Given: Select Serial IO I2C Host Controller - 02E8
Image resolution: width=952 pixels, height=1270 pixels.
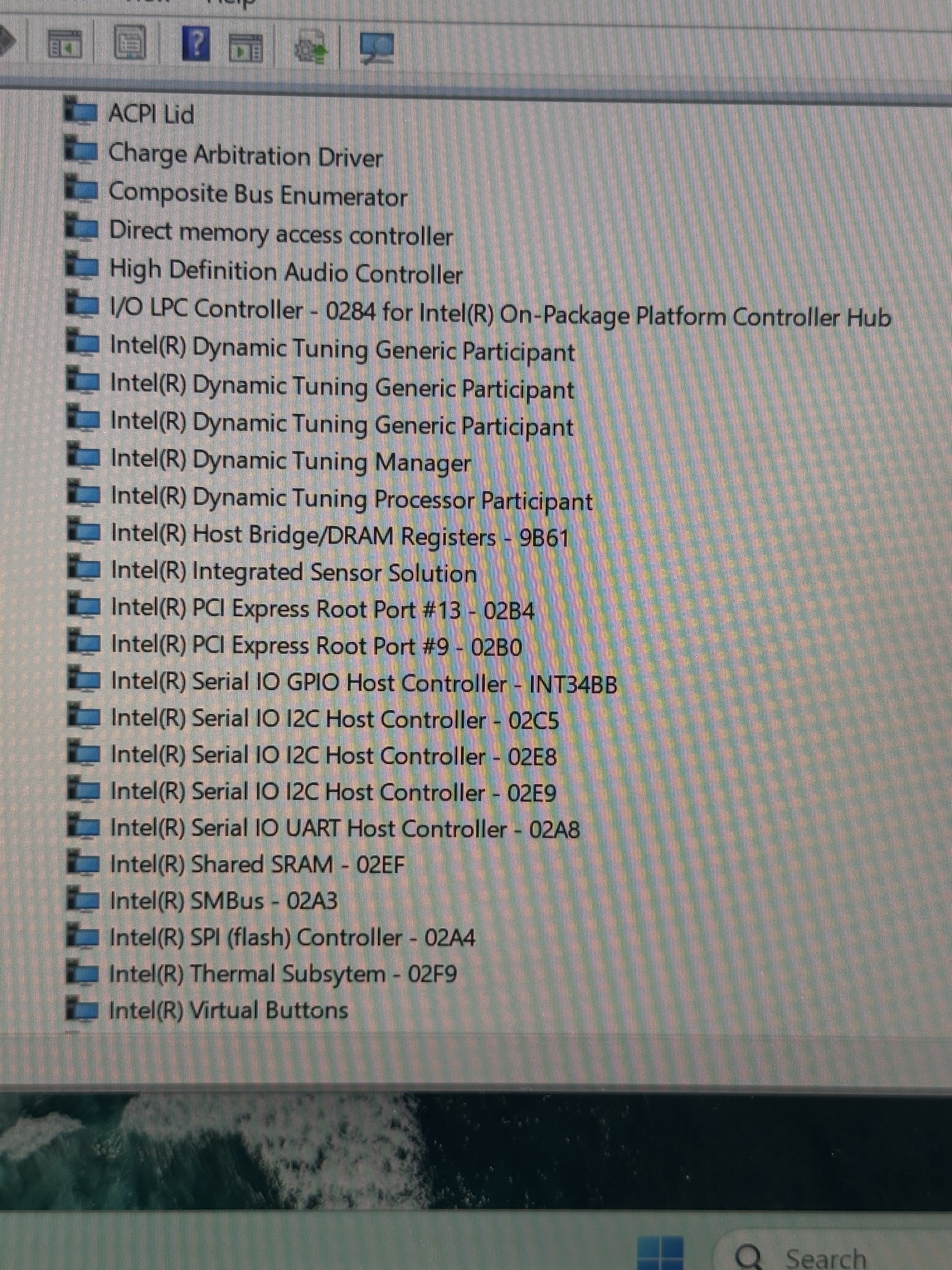Looking at the screenshot, I should click(x=334, y=755).
